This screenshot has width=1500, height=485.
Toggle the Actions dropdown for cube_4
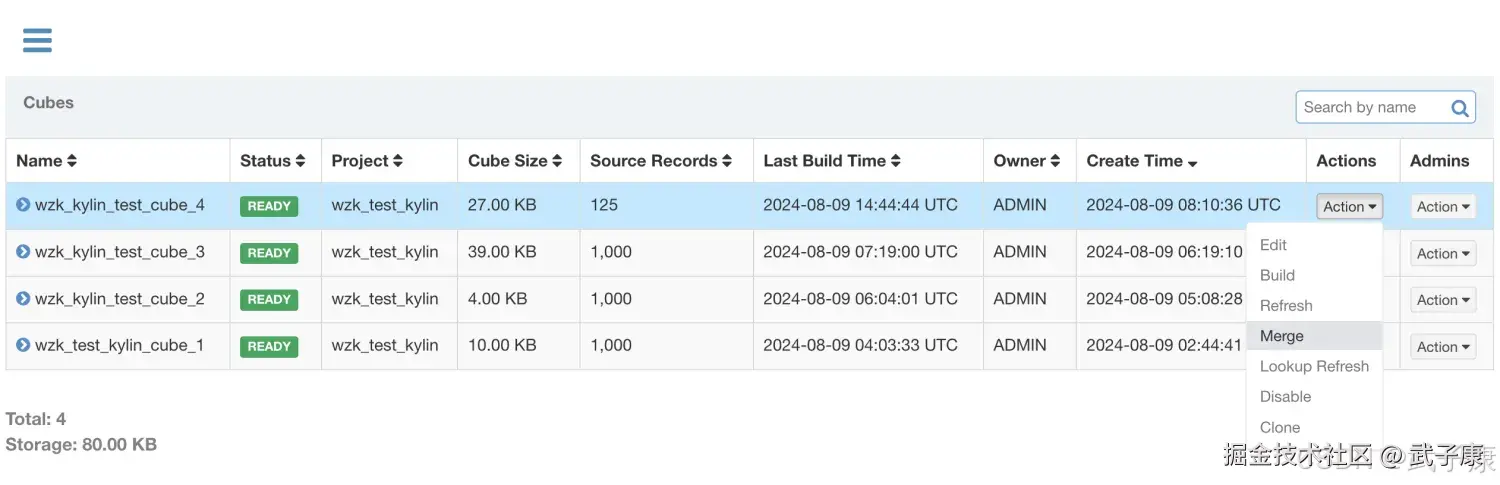click(x=1349, y=206)
